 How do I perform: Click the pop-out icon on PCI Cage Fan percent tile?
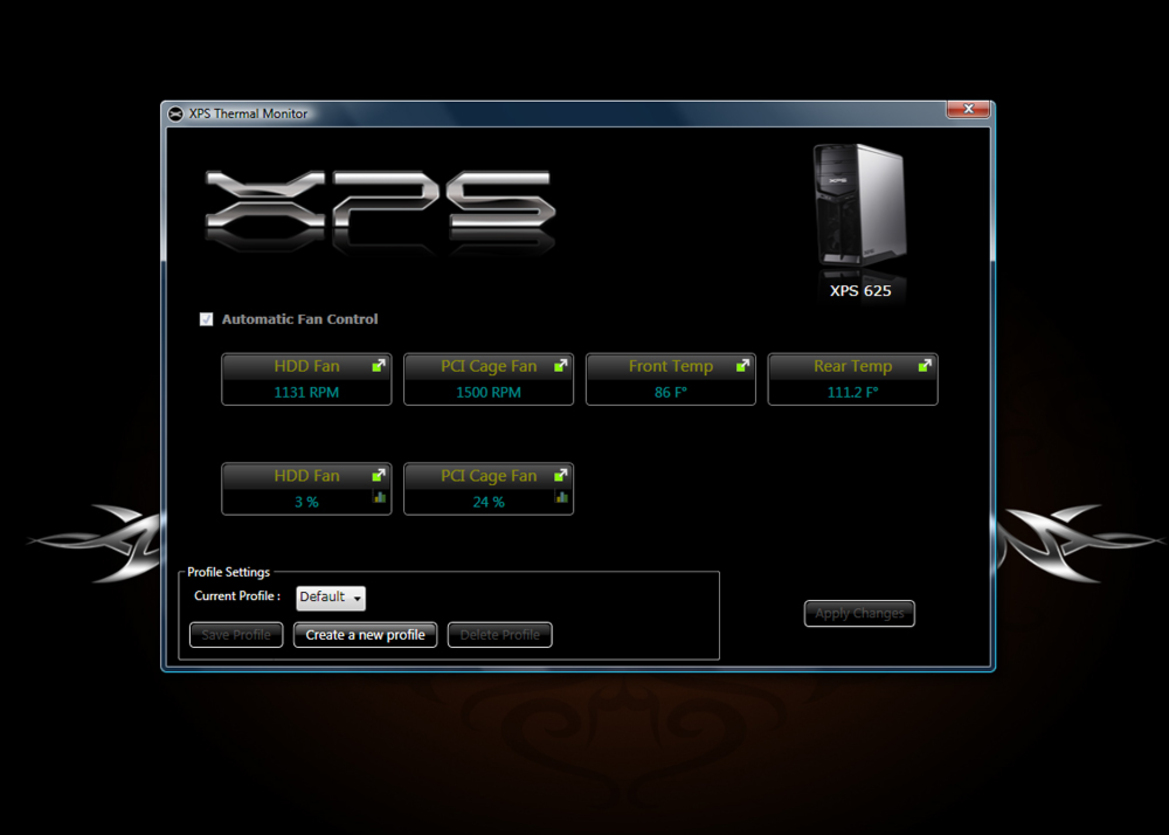coord(561,475)
